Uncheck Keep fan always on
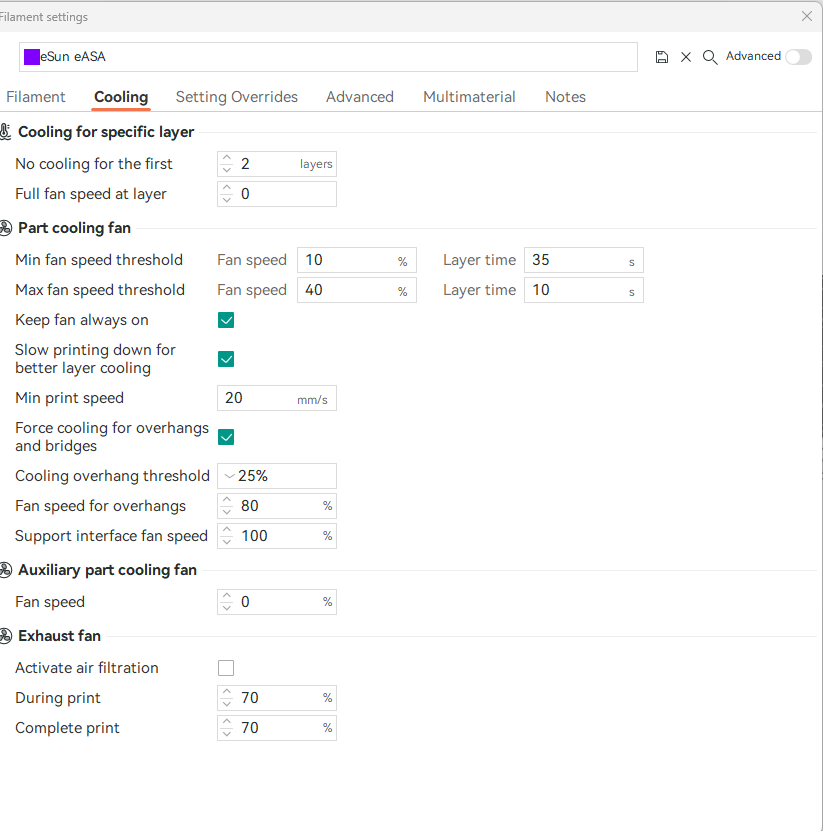Screen dimensions: 823x831 (x=226, y=320)
